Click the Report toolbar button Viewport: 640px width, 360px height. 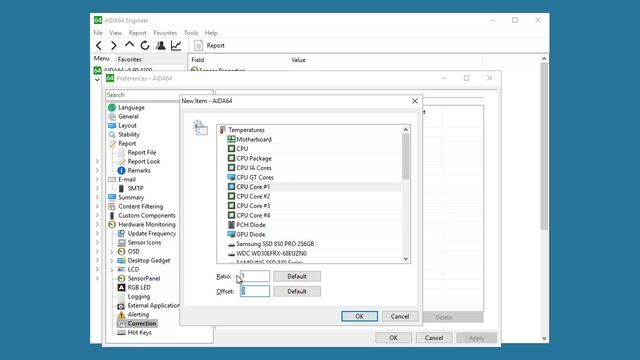pos(209,46)
